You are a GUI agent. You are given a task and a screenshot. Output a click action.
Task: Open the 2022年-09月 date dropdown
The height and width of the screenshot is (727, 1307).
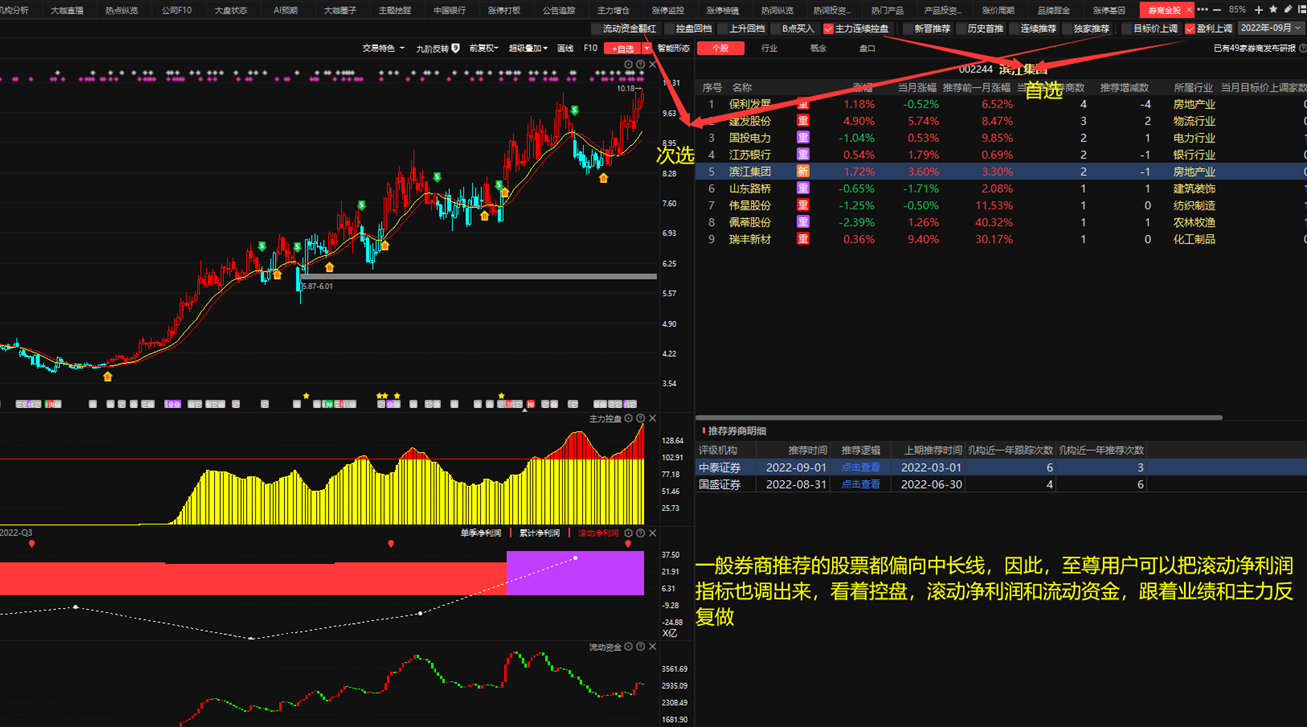1270,29
